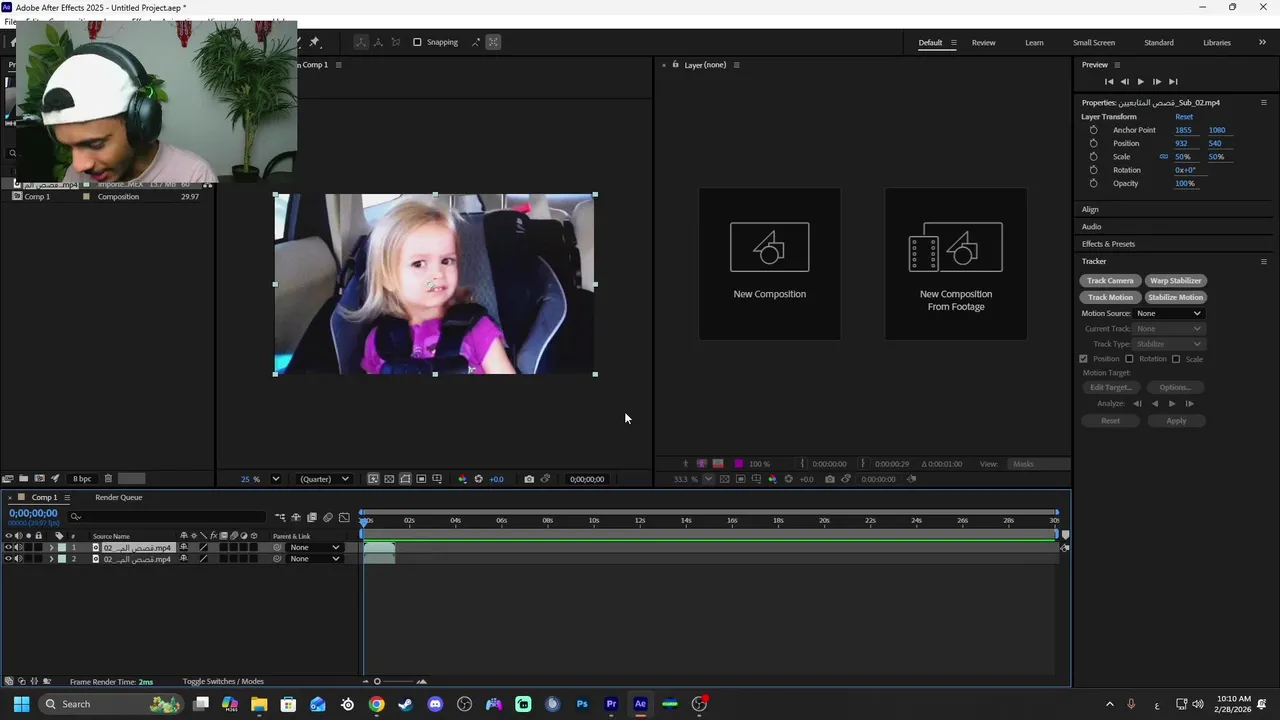
Task: Toggle mask and shape path visibility
Action: [405, 479]
